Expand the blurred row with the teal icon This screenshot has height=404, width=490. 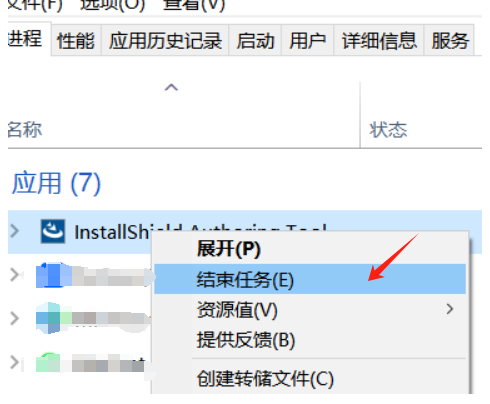pyautogui.click(x=14, y=318)
